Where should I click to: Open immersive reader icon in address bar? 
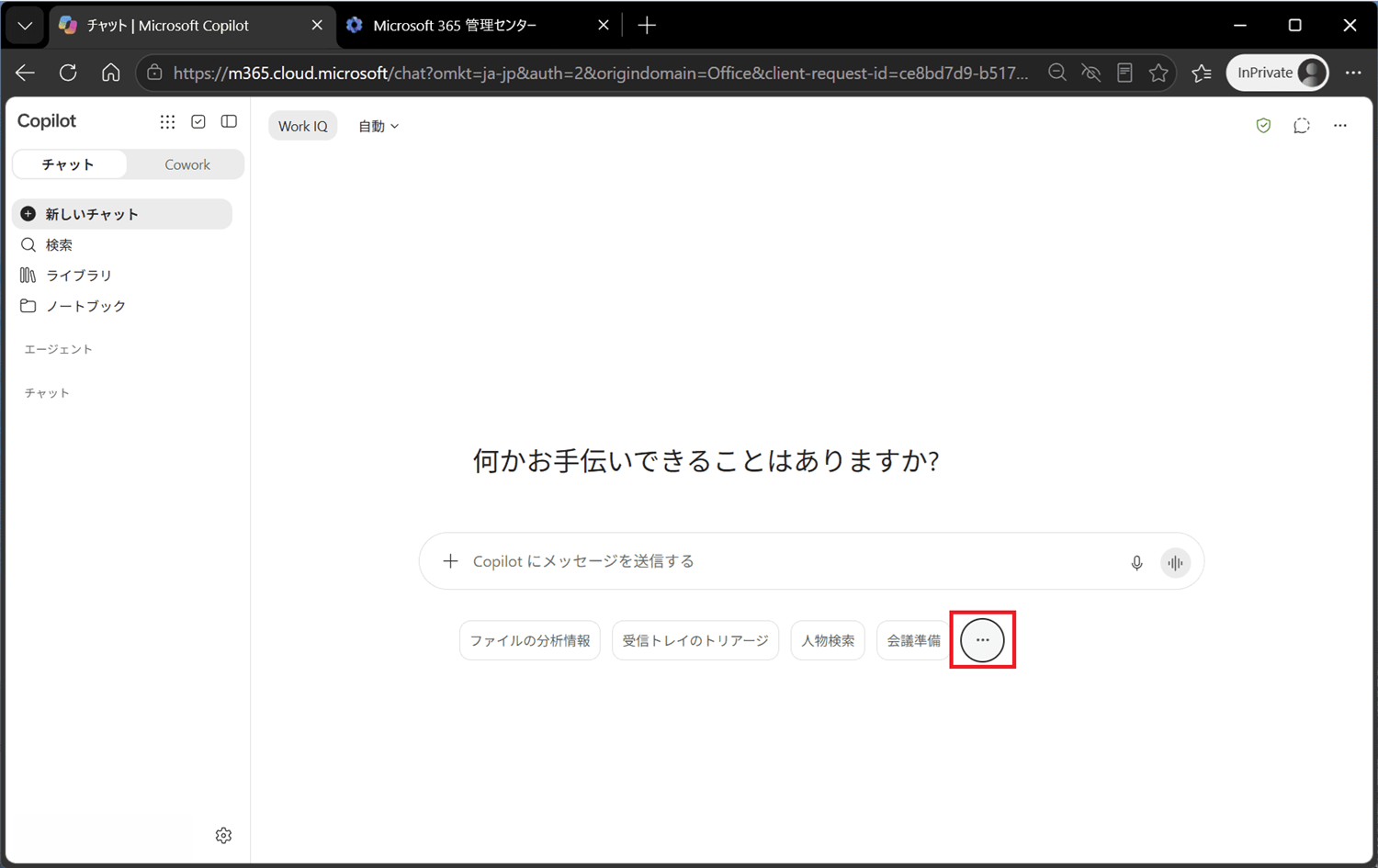pos(1124,73)
